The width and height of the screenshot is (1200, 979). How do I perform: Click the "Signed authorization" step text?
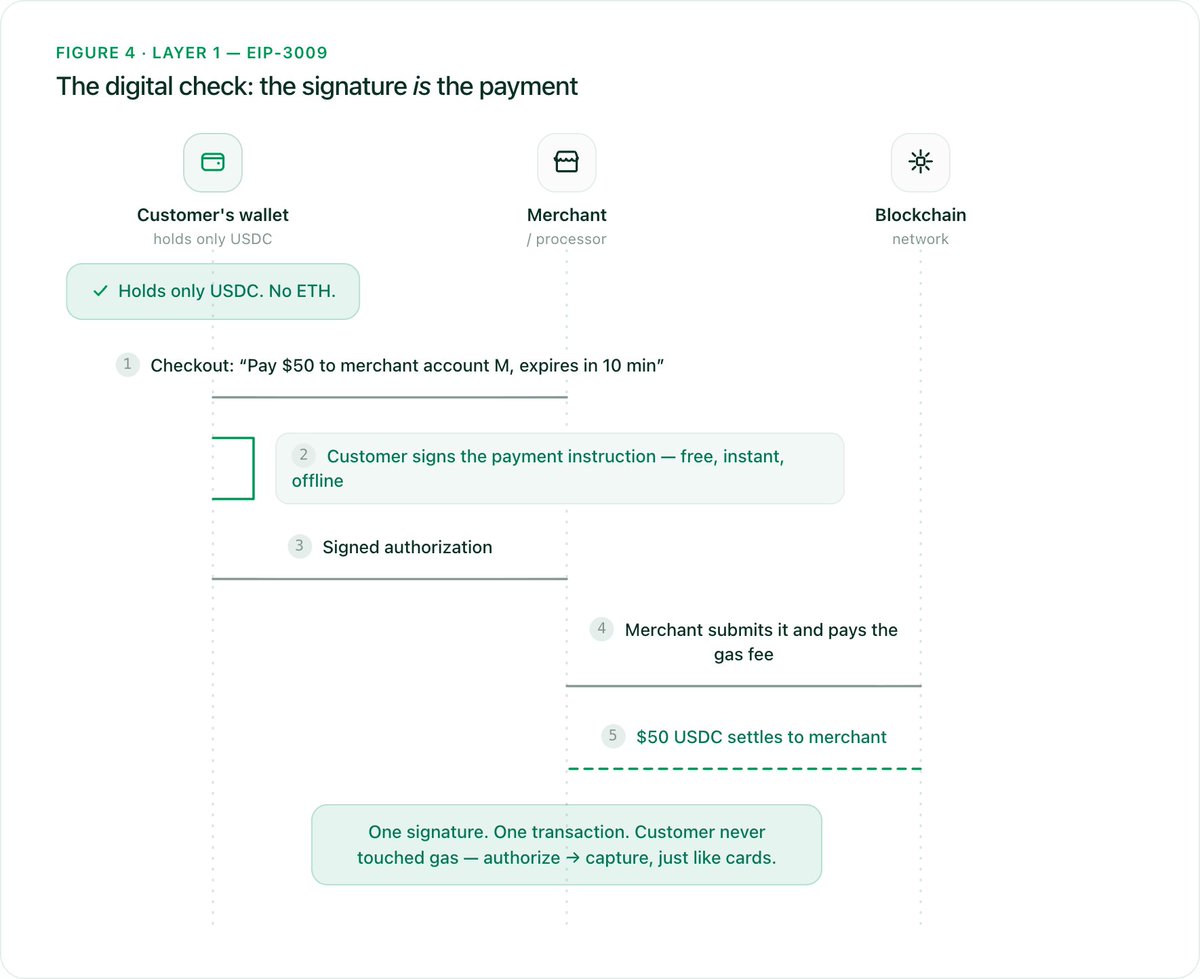(x=407, y=547)
